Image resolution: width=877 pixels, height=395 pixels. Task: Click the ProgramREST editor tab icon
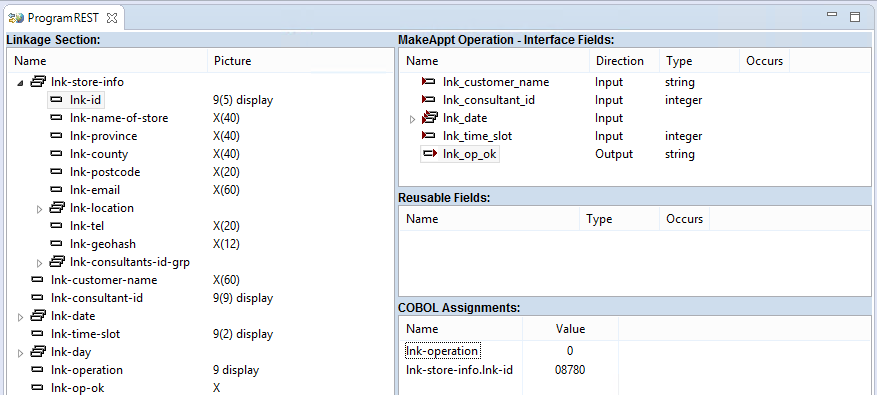pyautogui.click(x=16, y=18)
